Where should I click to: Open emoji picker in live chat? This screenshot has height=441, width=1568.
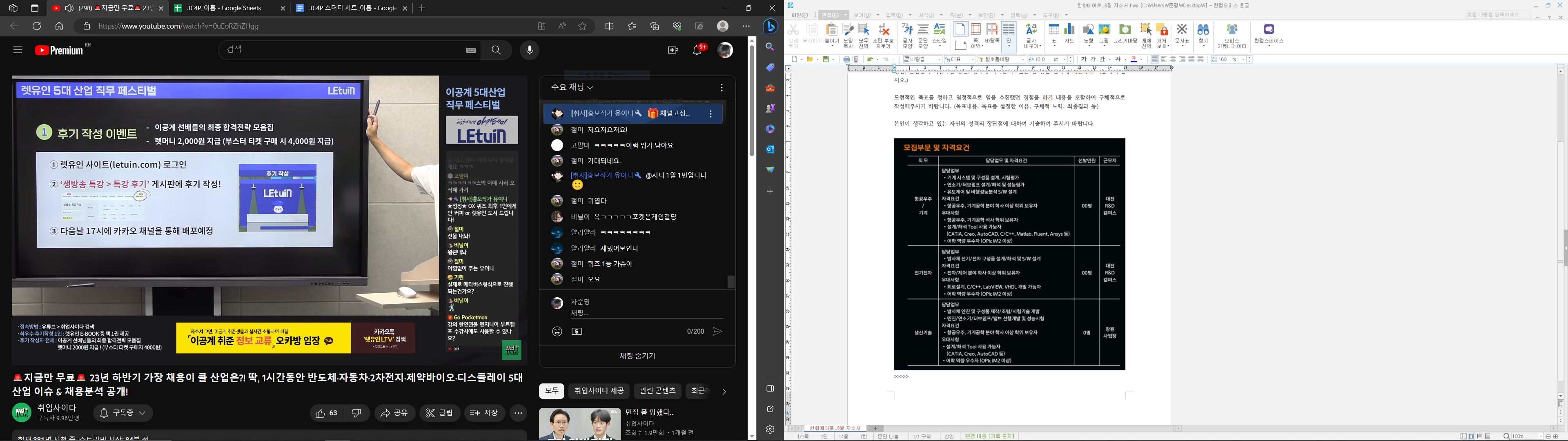(557, 331)
